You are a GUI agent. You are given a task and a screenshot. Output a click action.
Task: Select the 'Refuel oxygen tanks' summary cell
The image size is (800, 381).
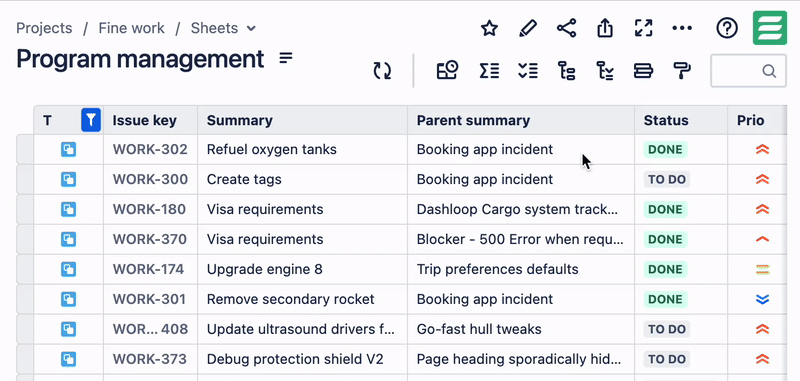(303, 149)
